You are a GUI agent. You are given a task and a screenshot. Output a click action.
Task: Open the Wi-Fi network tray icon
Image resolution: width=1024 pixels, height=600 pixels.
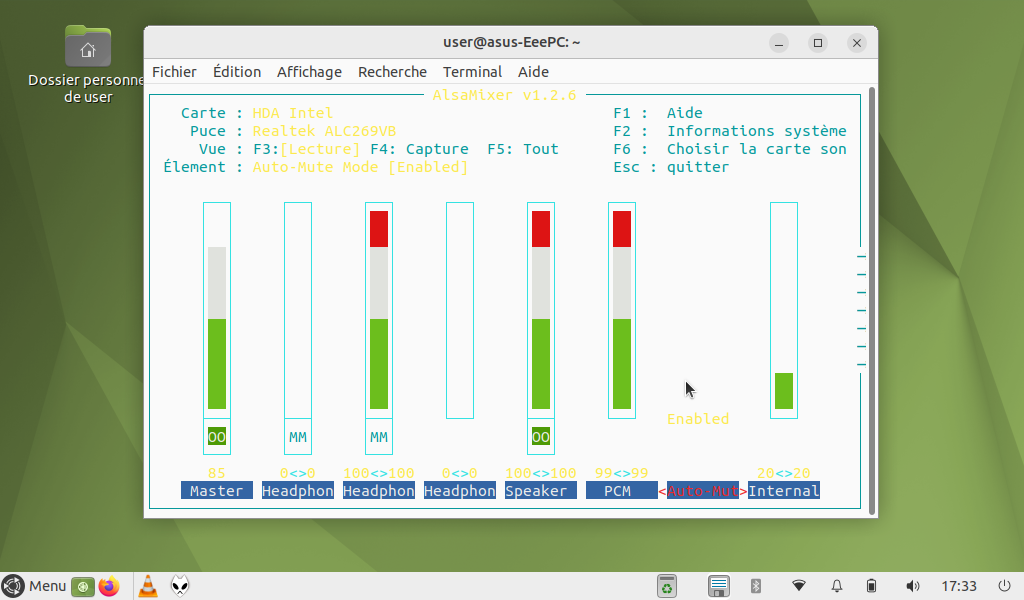point(799,586)
